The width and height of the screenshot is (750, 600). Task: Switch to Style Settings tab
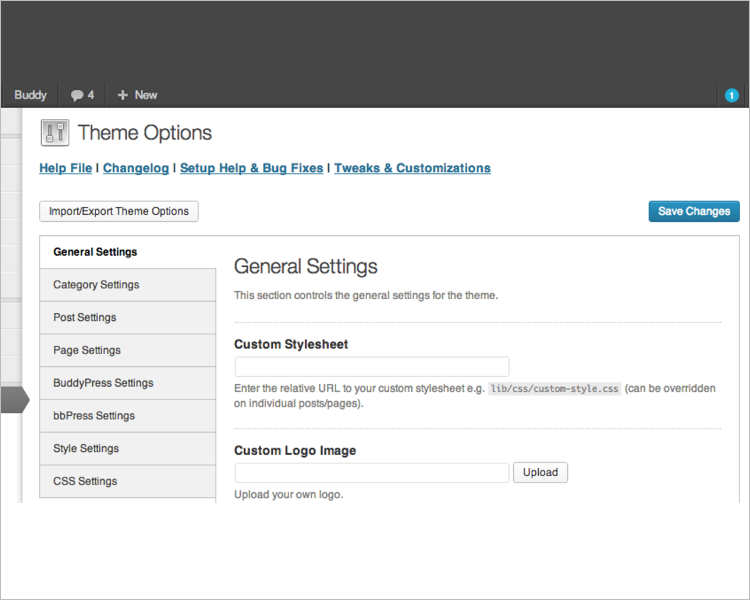(128, 449)
